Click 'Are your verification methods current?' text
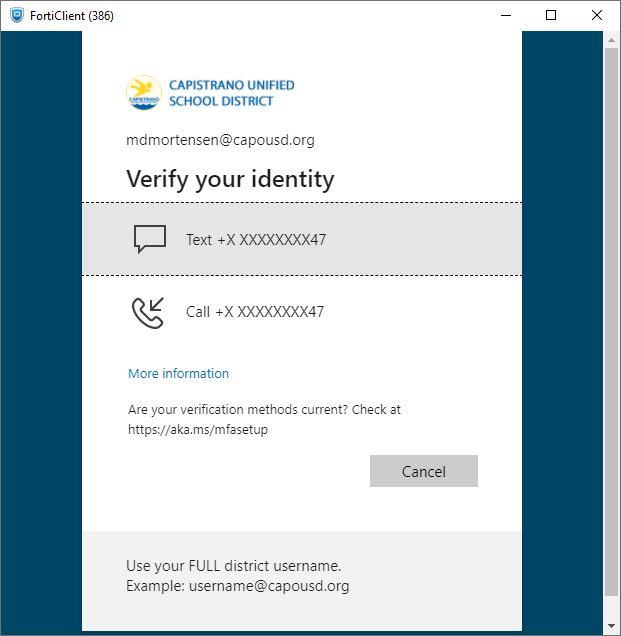 (x=238, y=410)
